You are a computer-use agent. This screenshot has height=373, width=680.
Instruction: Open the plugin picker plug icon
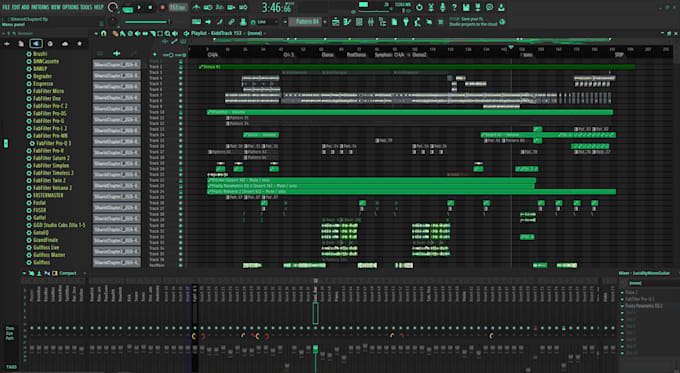coord(406,22)
